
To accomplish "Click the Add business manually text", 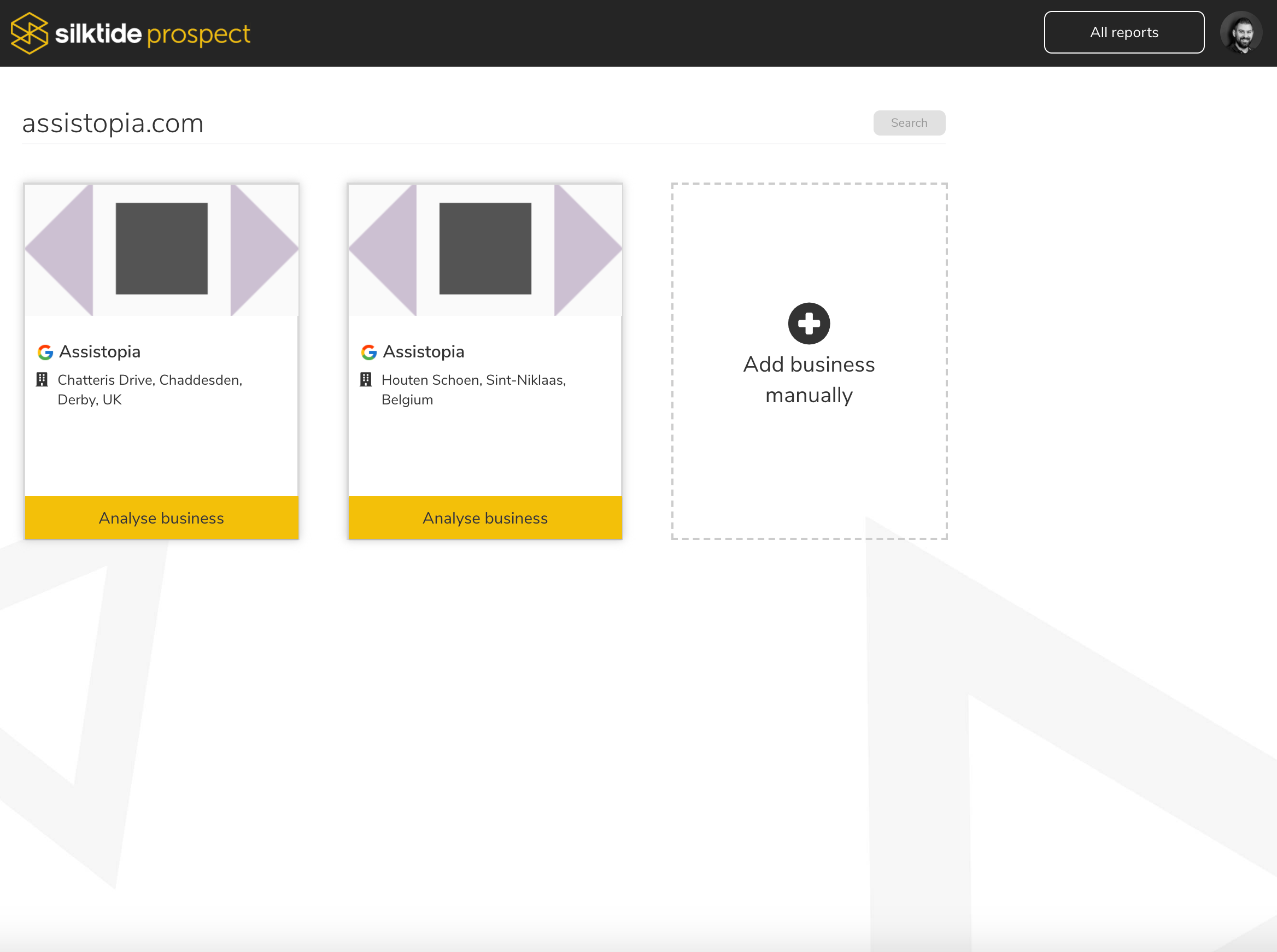I will coord(809,380).
